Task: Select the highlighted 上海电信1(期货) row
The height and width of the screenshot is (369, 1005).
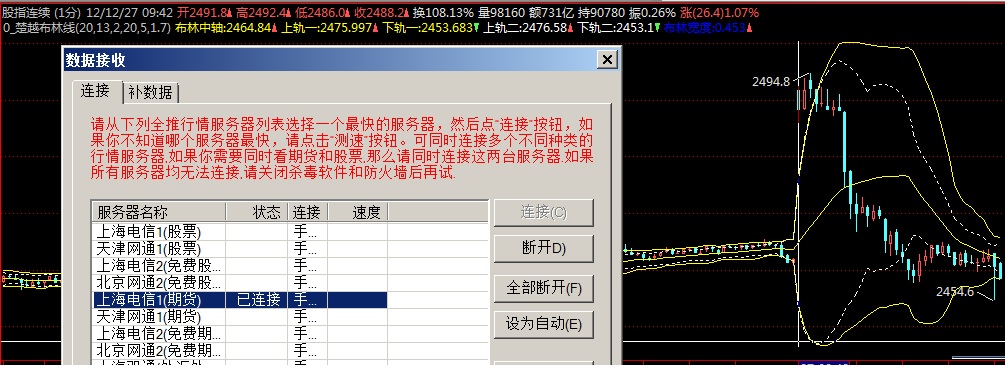Action: (x=240, y=299)
